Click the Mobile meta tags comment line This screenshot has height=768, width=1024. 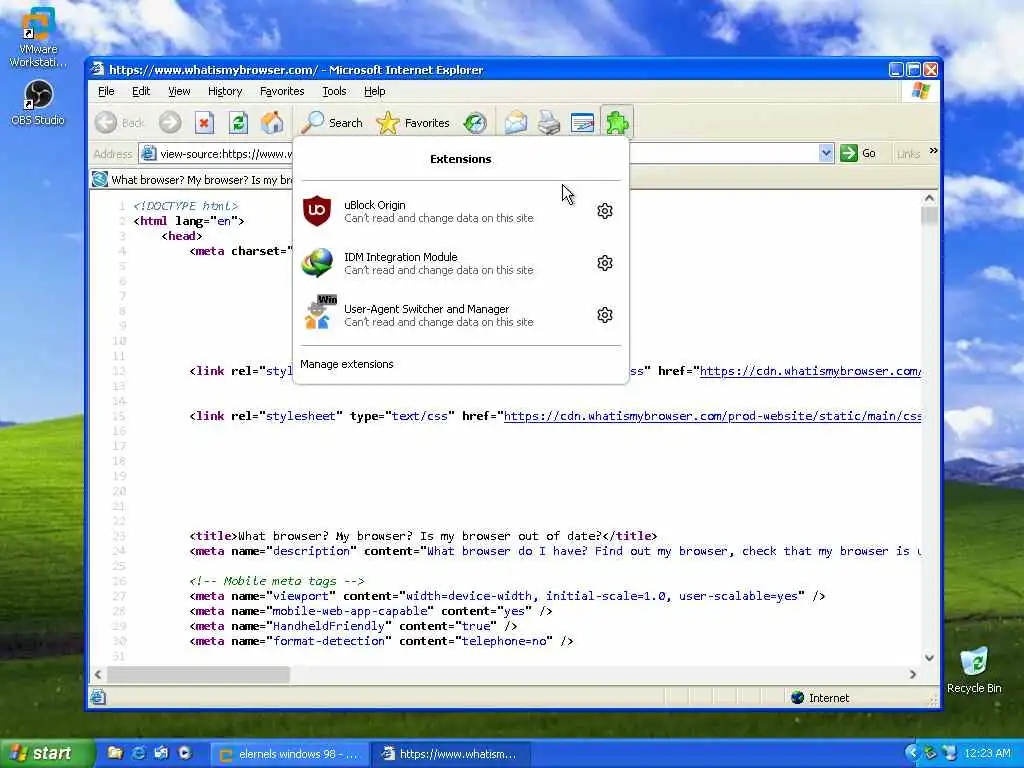click(x=277, y=581)
